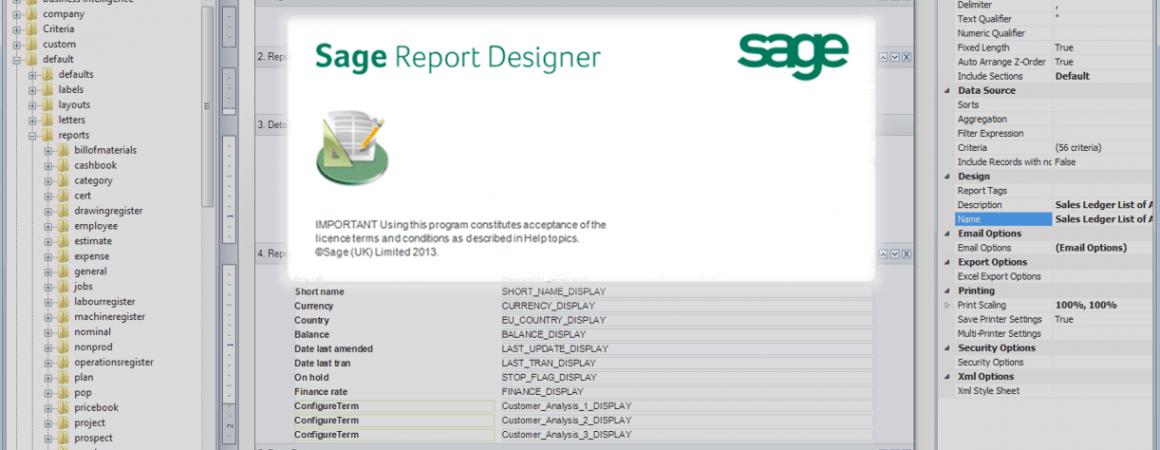
Task: Click the jobs folder icon
Action: (x=63, y=286)
